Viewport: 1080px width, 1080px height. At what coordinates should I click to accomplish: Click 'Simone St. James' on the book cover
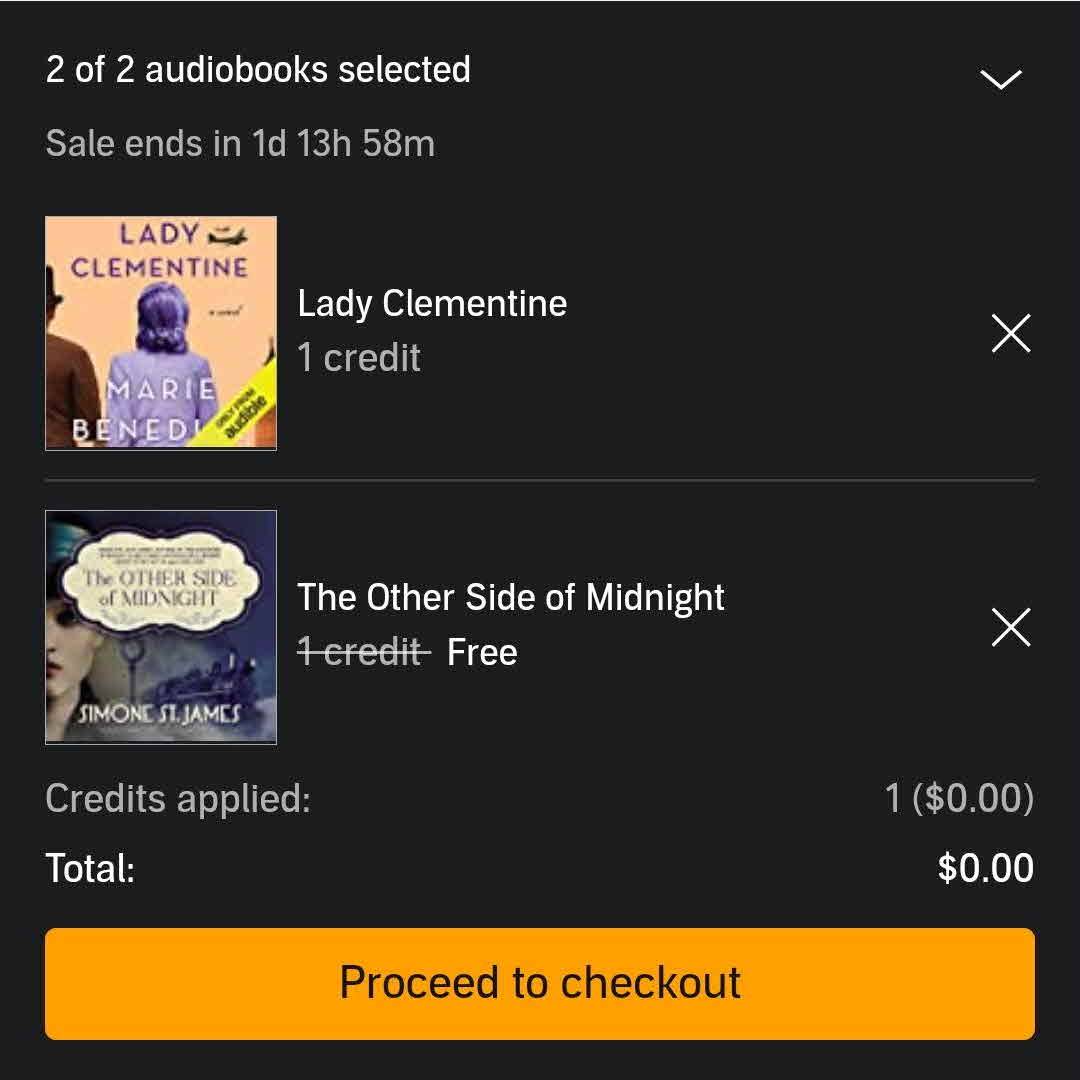pyautogui.click(x=161, y=714)
